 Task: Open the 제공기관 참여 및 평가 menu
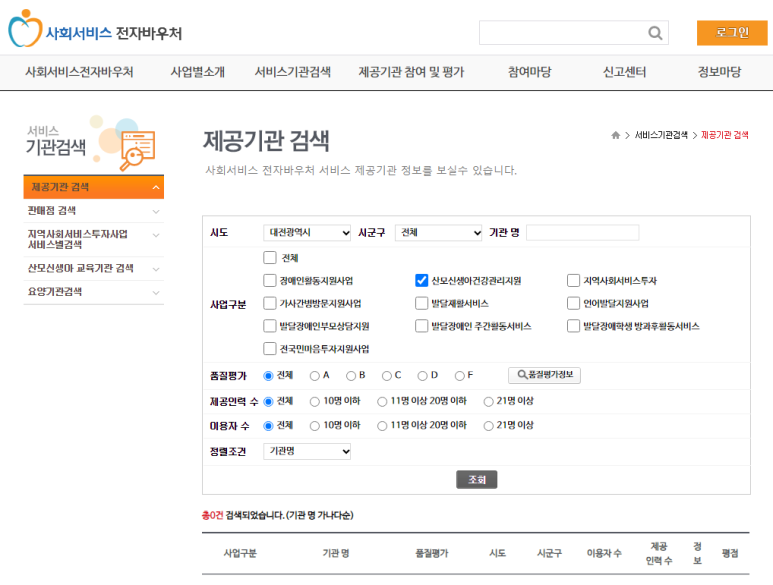point(411,72)
